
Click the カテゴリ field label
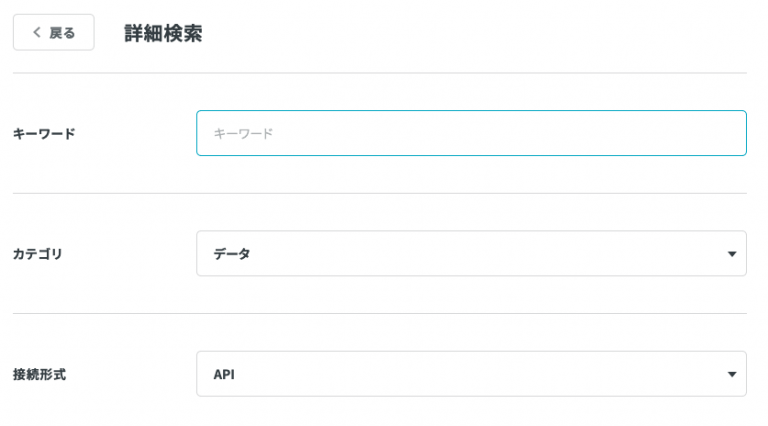click(x=38, y=254)
